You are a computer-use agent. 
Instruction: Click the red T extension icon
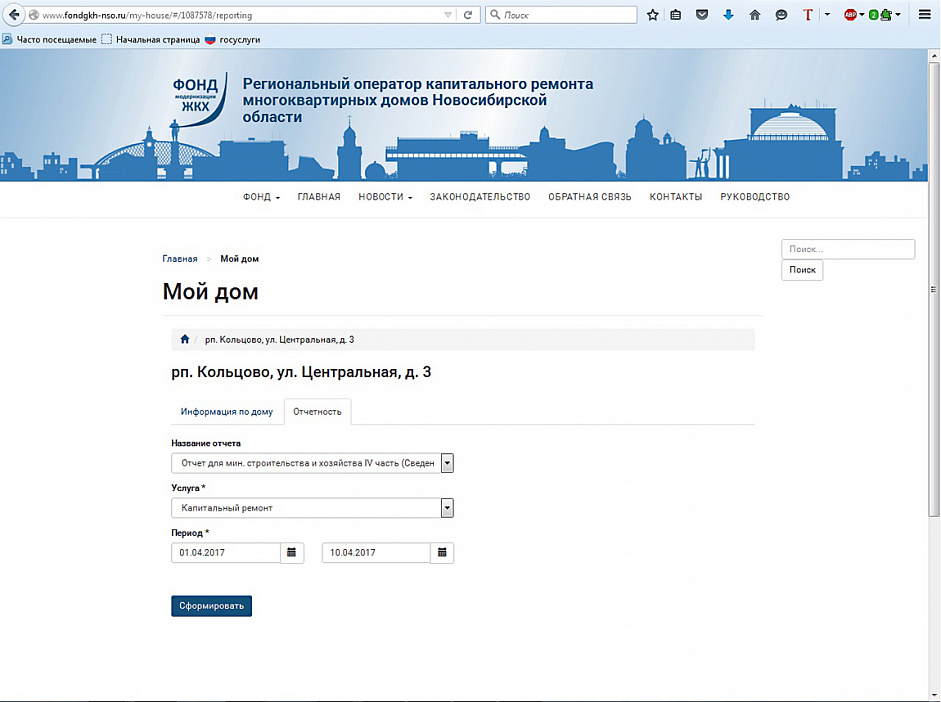[x=807, y=15]
